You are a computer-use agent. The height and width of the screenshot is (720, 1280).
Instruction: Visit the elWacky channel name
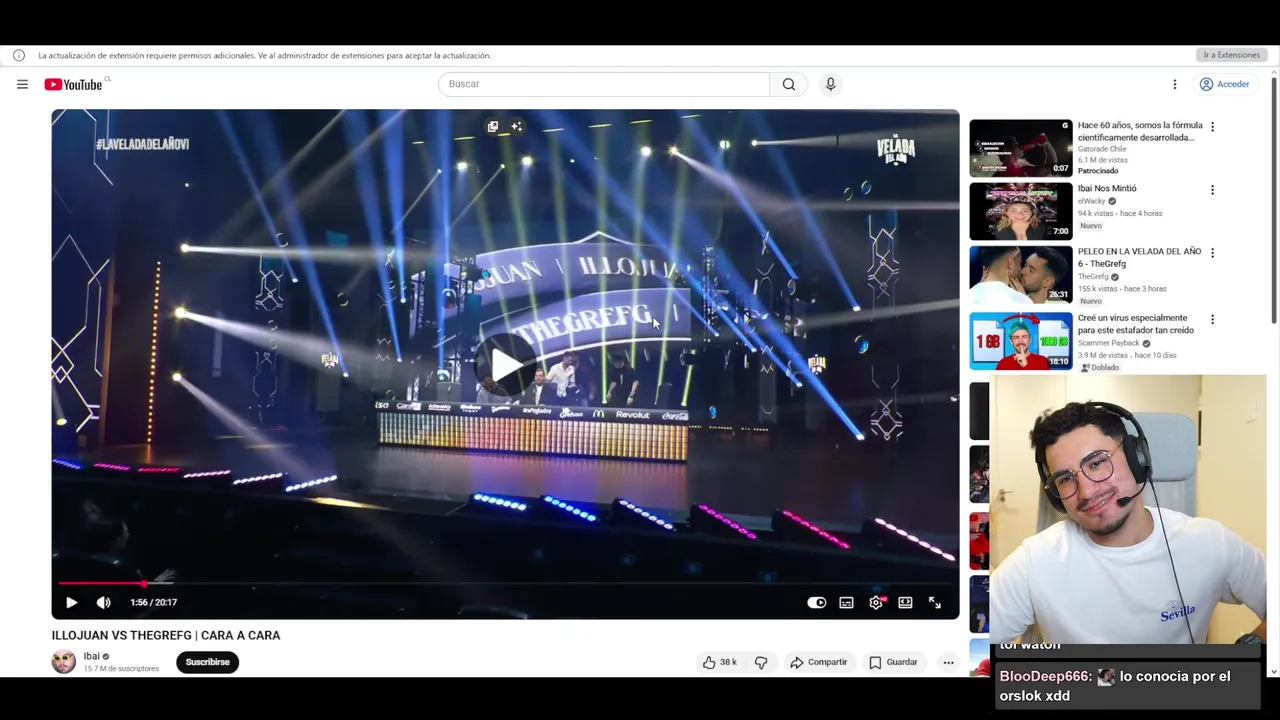click(x=1091, y=201)
